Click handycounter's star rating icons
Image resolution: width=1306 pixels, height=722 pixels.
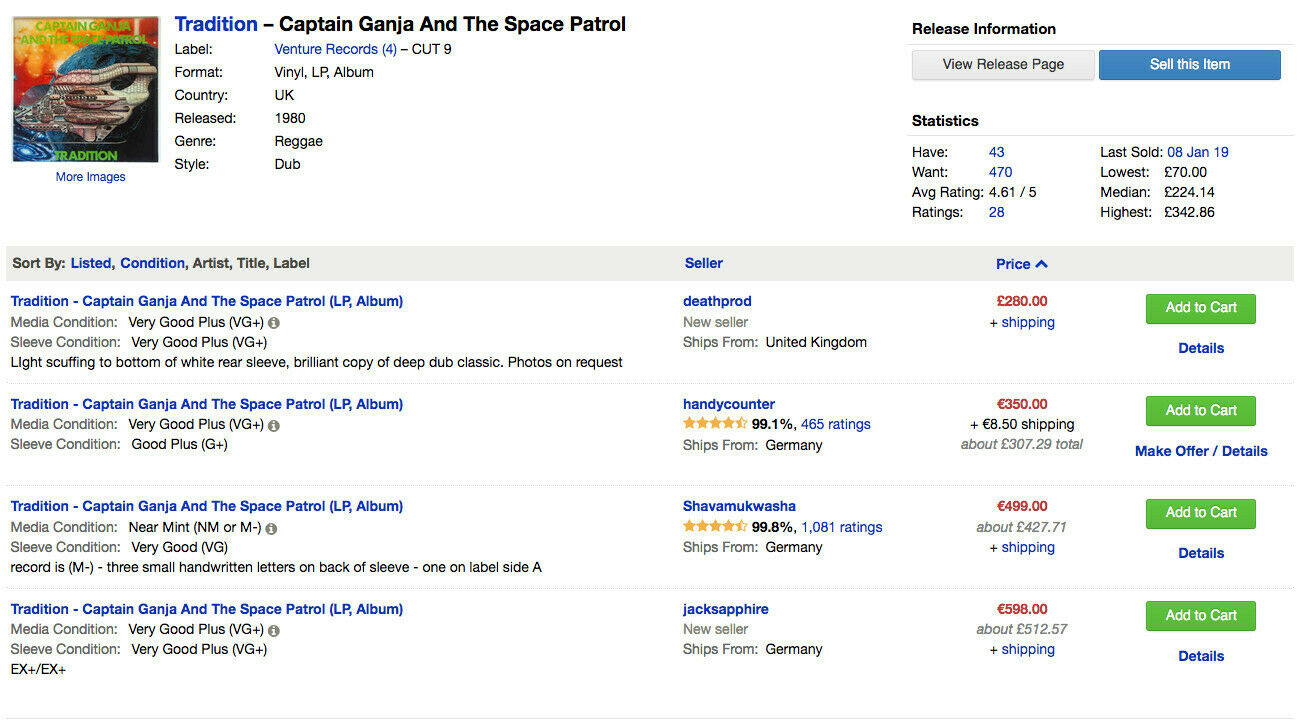tap(715, 424)
